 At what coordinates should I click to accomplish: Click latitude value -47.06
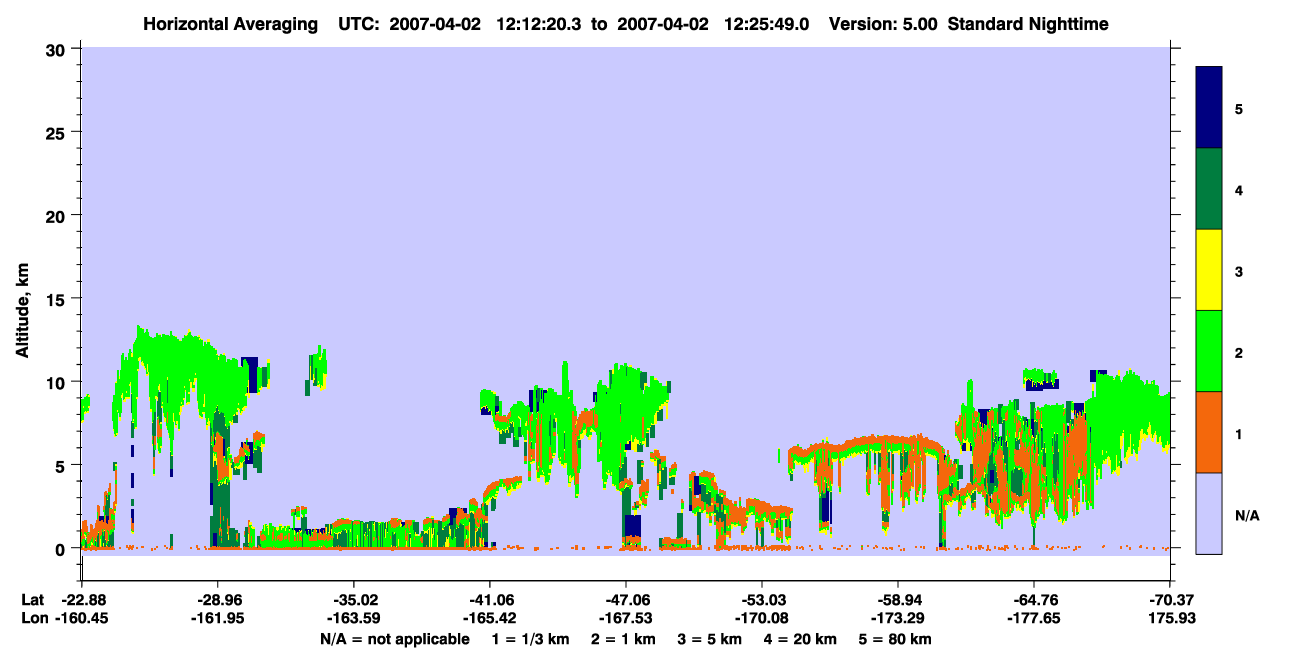[x=626, y=600]
